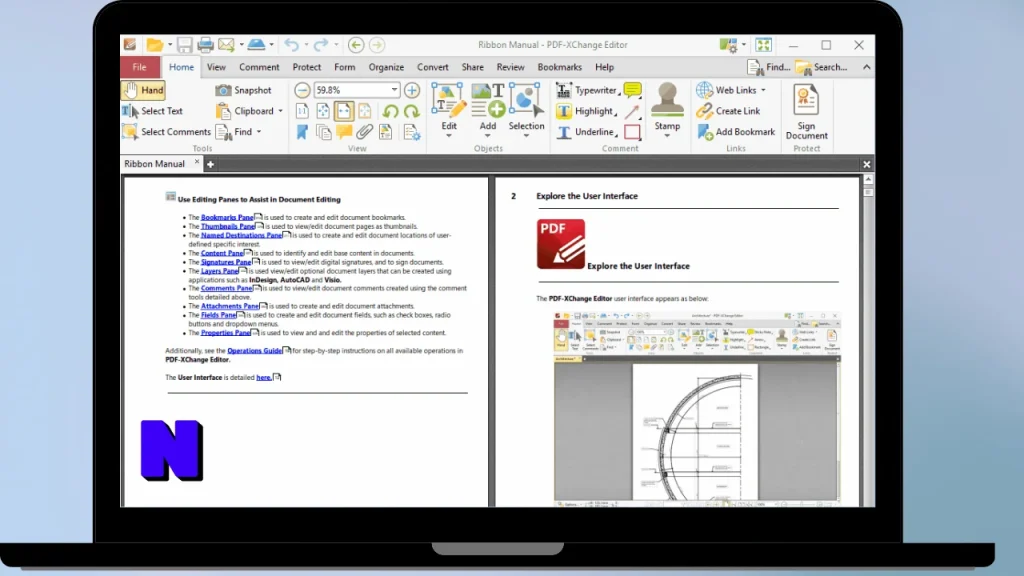Screen dimensions: 1024x576
Task: Go to next view green arrow
Action: [377, 44]
